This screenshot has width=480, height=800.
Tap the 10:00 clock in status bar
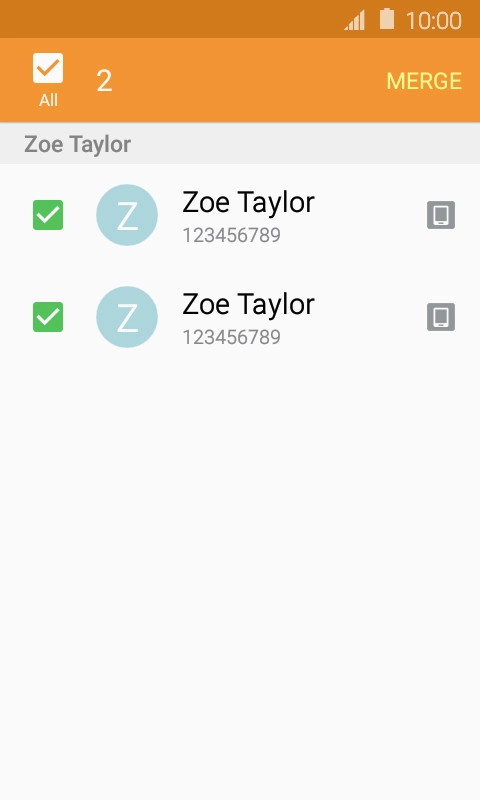434,21
